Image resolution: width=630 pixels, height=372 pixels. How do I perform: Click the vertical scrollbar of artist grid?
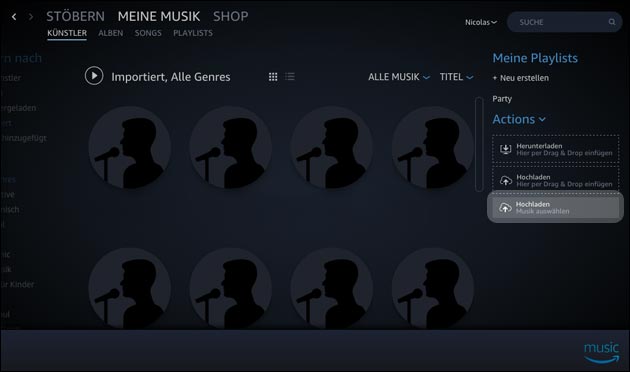coord(479,144)
